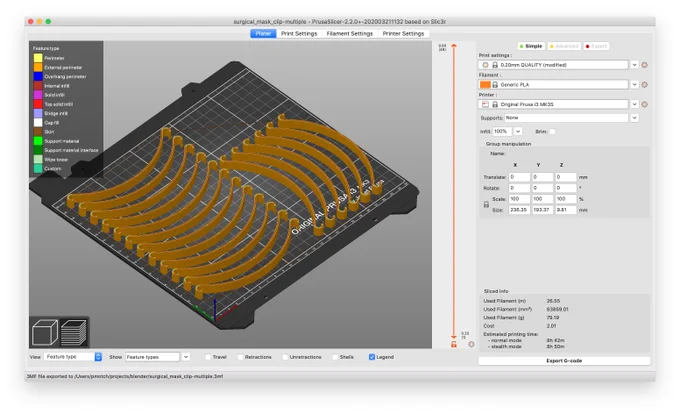680x414 pixels.
Task: Enable Retractions checkbox
Action: pos(240,357)
